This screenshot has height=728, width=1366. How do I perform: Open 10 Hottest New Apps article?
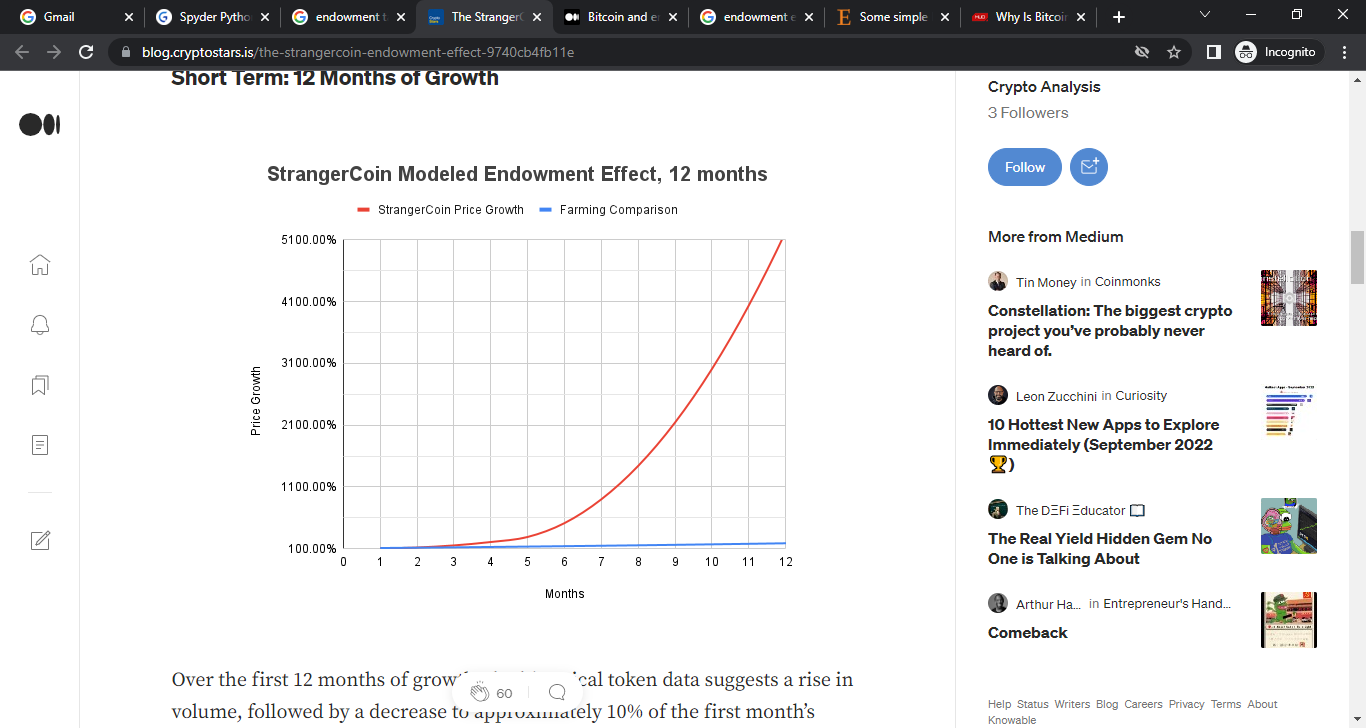tap(1103, 444)
